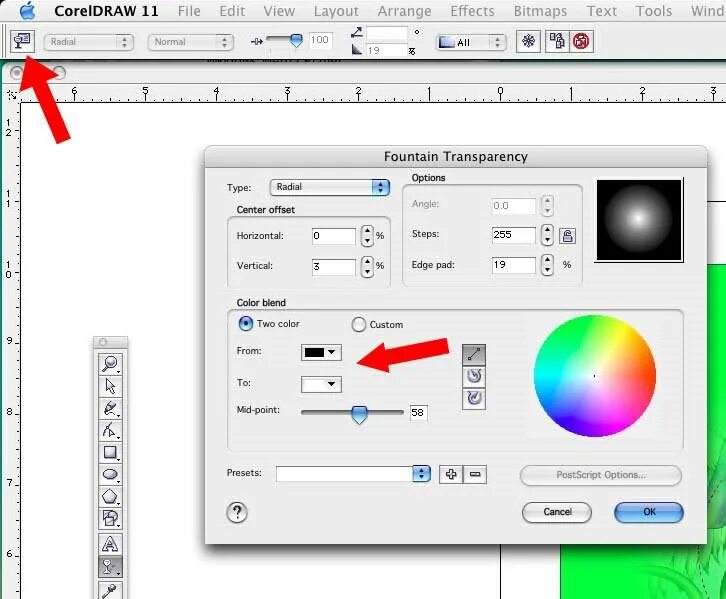Open the Layout menu
Image resolution: width=726 pixels, height=599 pixels.
pyautogui.click(x=336, y=11)
